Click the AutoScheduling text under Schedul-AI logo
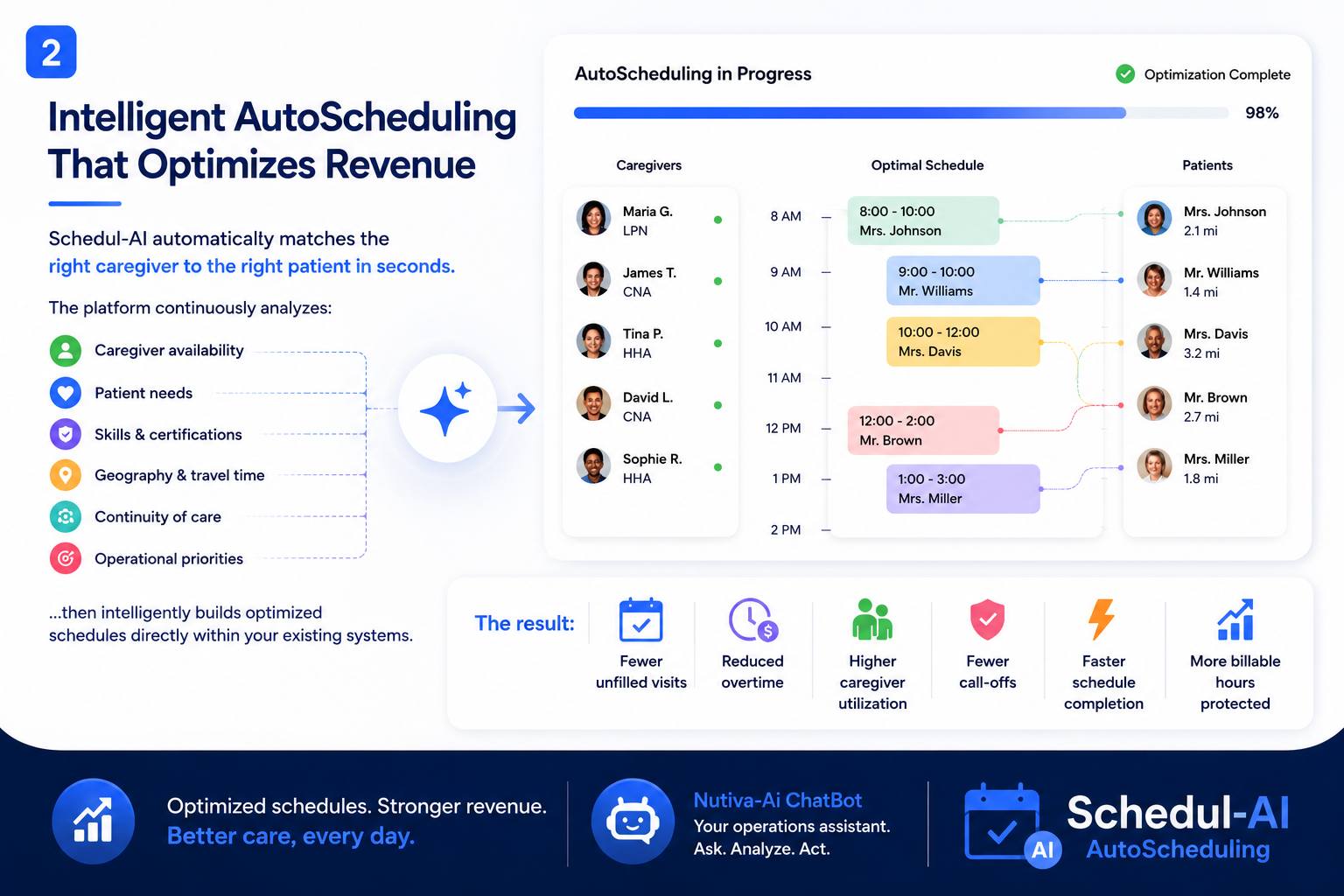 point(1178,850)
